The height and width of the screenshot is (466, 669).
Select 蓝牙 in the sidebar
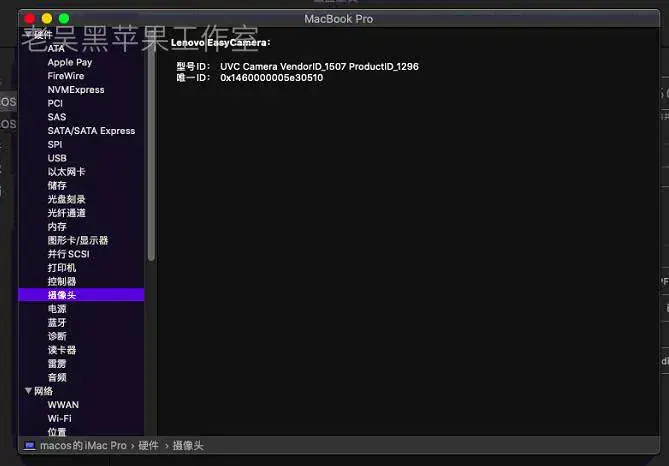point(57,323)
